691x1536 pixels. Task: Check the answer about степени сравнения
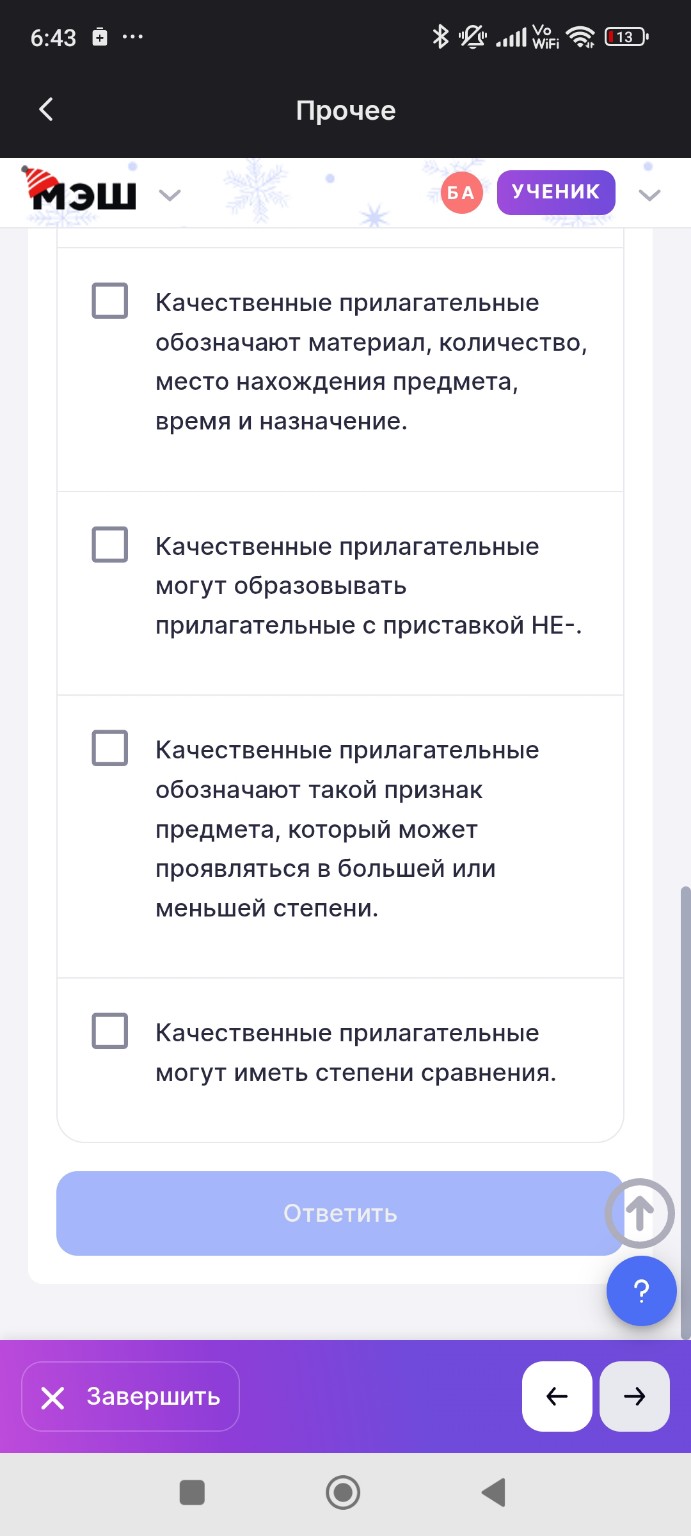click(x=109, y=1031)
